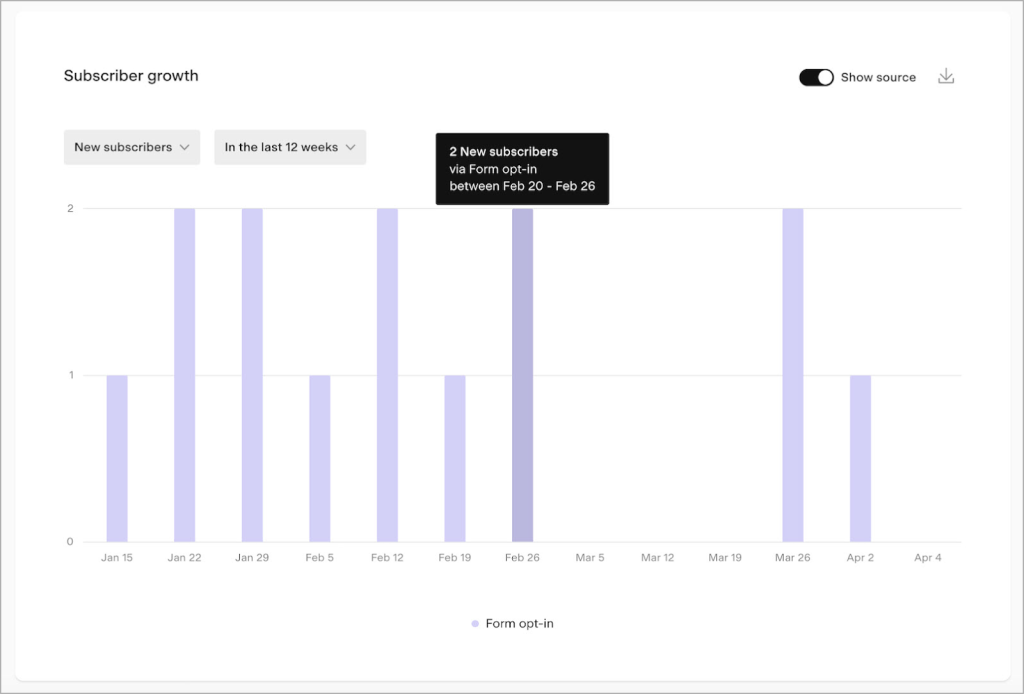Screen dimensions: 1024x694
Task: Click the Apr 2 bar
Action: [860, 458]
